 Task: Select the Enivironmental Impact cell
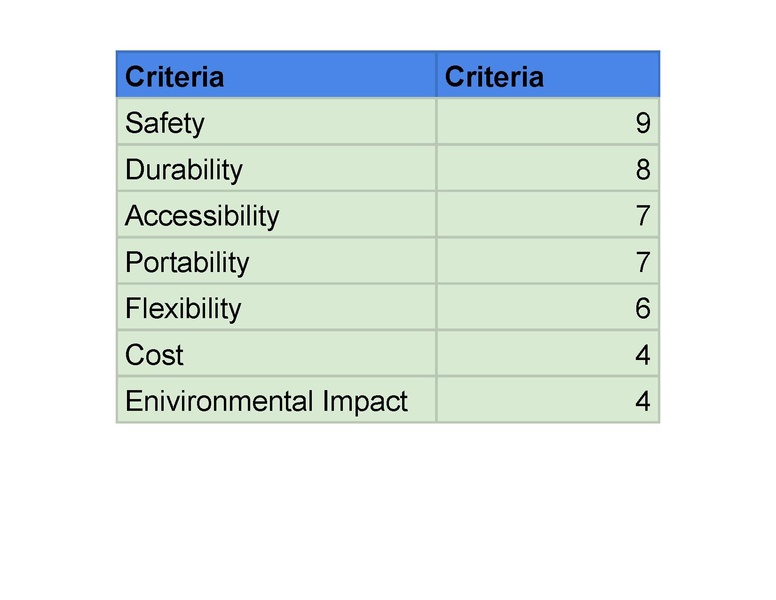pyautogui.click(x=276, y=400)
